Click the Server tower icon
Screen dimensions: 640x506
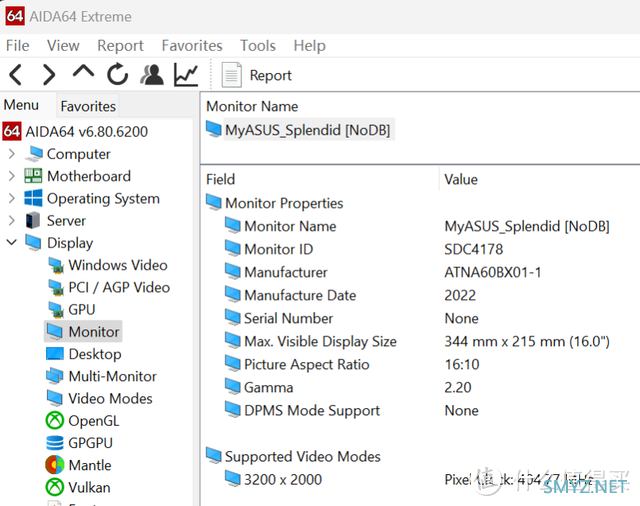coord(33,220)
